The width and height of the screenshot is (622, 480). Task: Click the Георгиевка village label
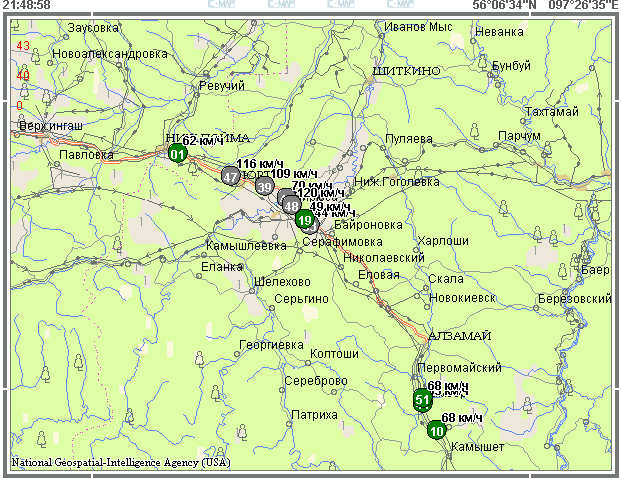coord(271,345)
